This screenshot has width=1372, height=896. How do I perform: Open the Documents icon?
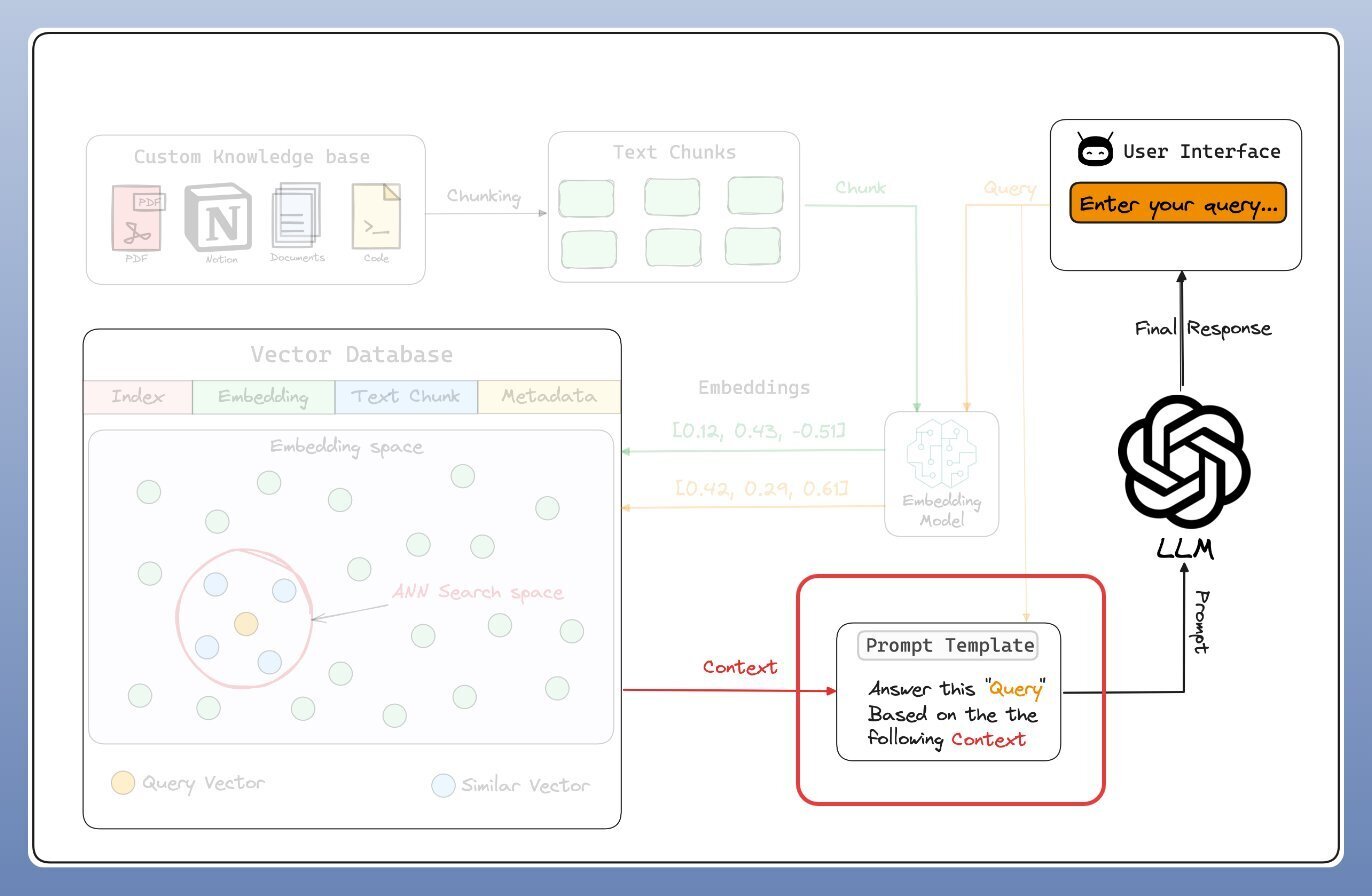coord(294,215)
